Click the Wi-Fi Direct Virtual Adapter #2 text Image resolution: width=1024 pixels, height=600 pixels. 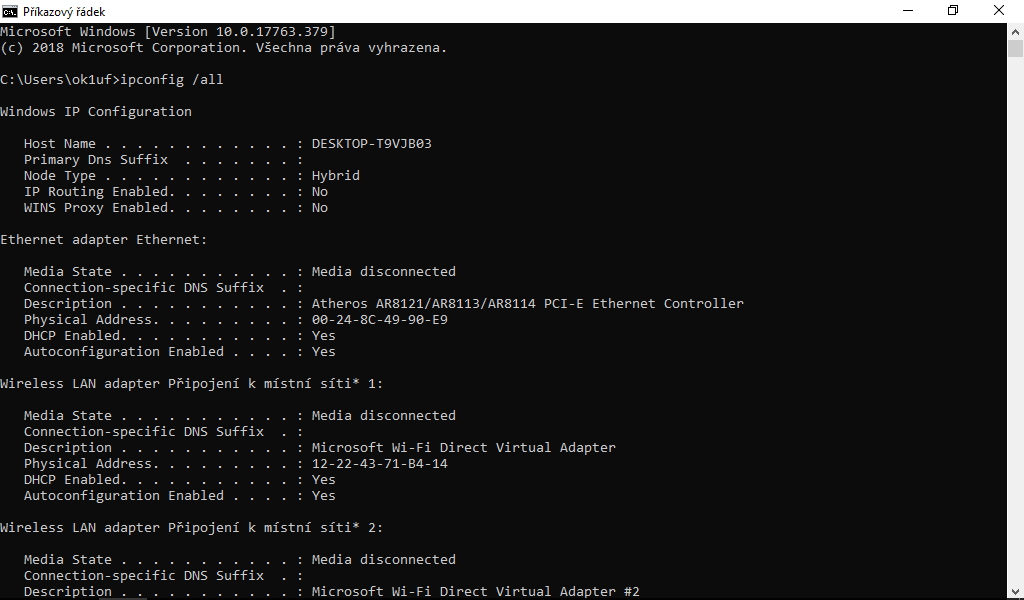pyautogui.click(x=475, y=591)
